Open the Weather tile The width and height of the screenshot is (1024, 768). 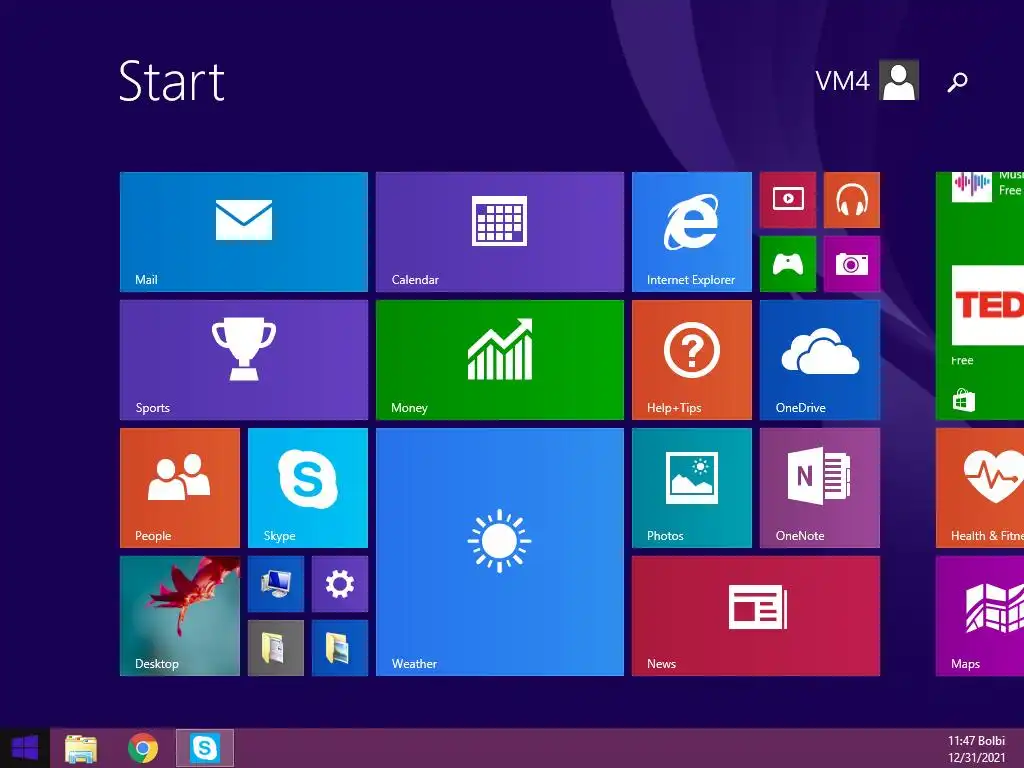[500, 552]
